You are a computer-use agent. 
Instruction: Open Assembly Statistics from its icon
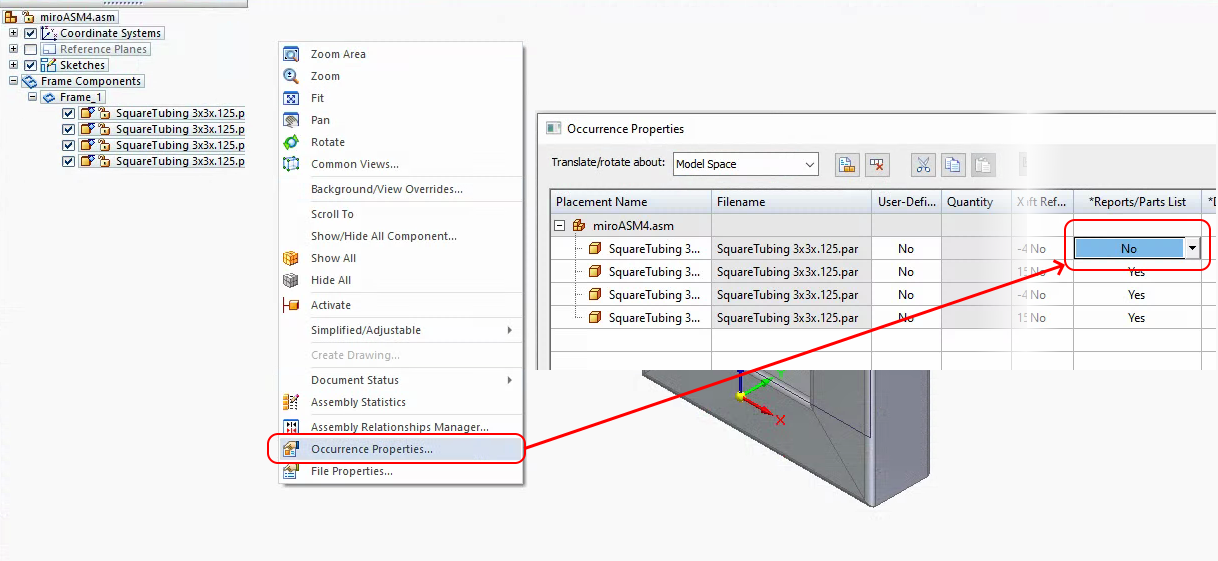[x=291, y=402]
